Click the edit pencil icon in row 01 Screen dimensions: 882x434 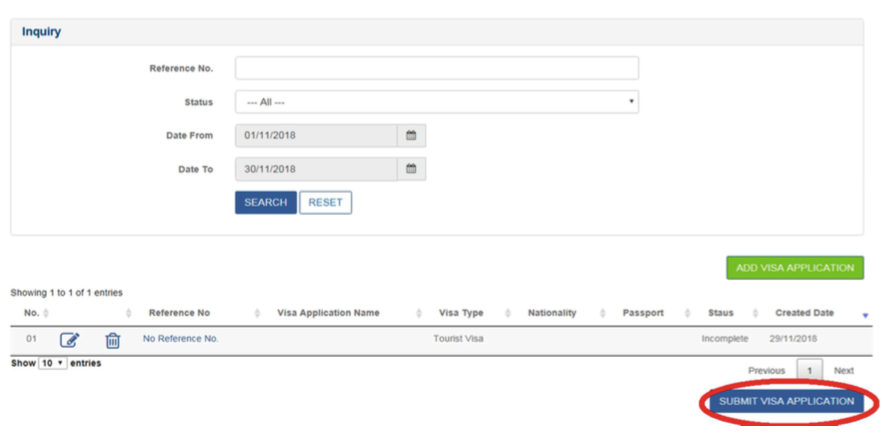coord(69,340)
